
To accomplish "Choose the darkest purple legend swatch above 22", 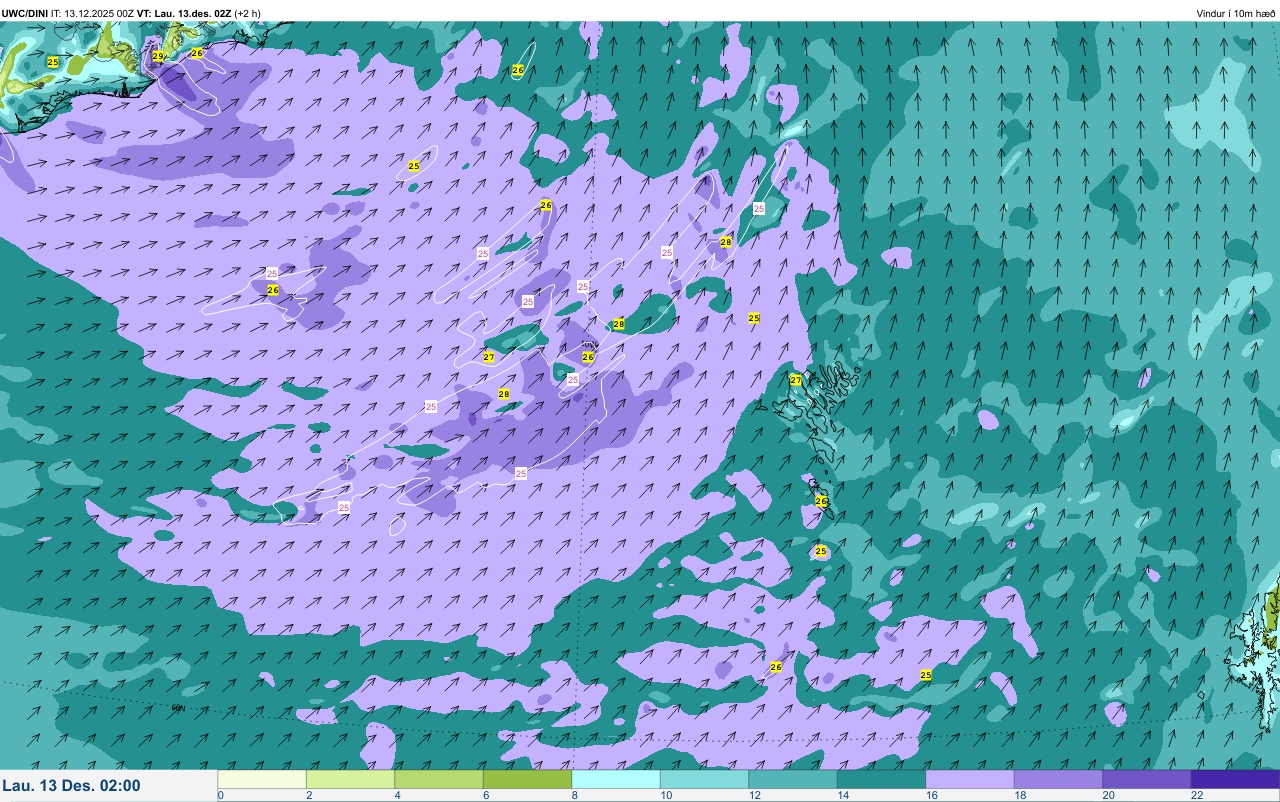I will tap(1235, 779).
